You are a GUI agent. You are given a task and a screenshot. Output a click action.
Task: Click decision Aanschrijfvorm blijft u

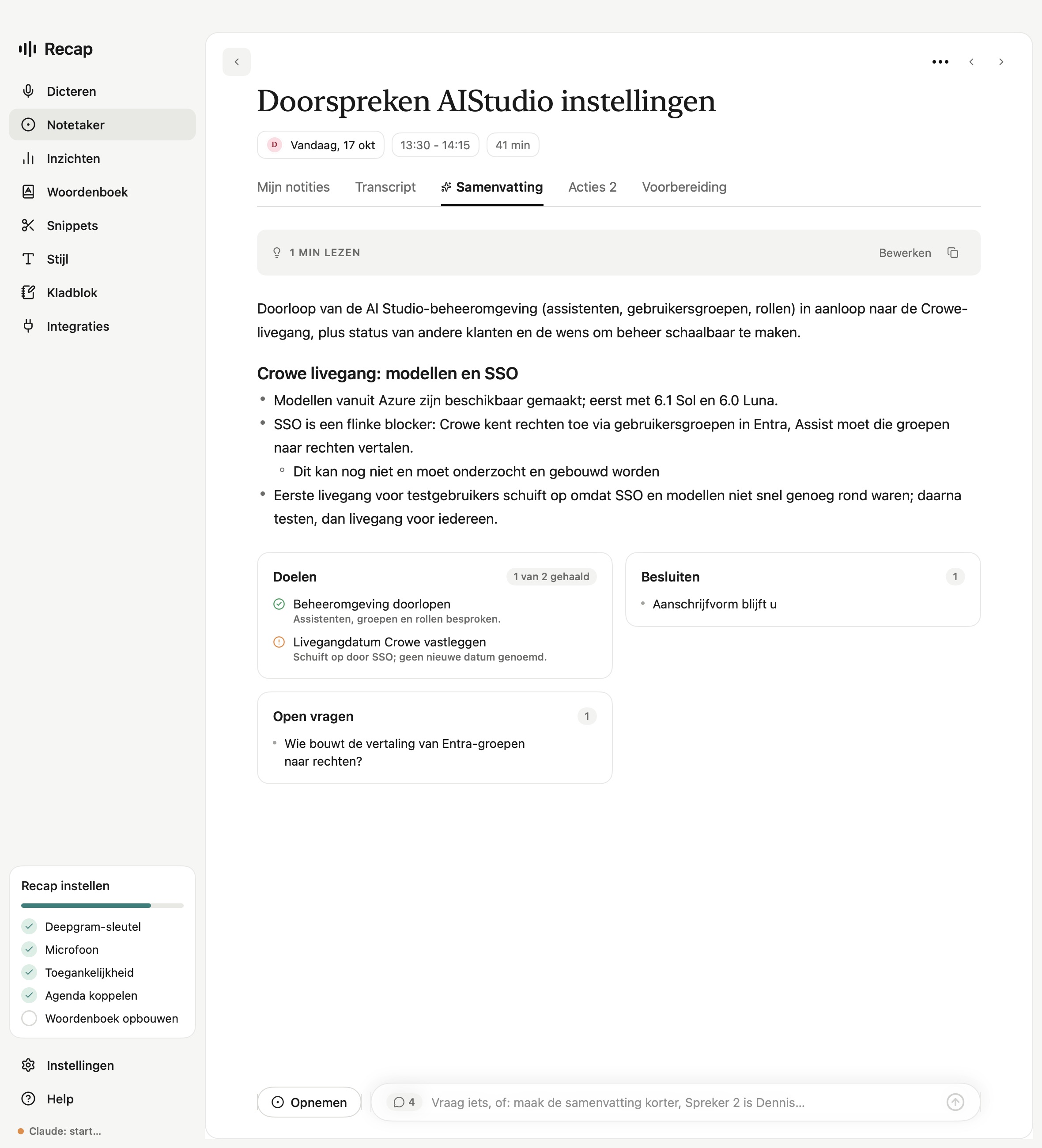pyautogui.click(x=714, y=604)
